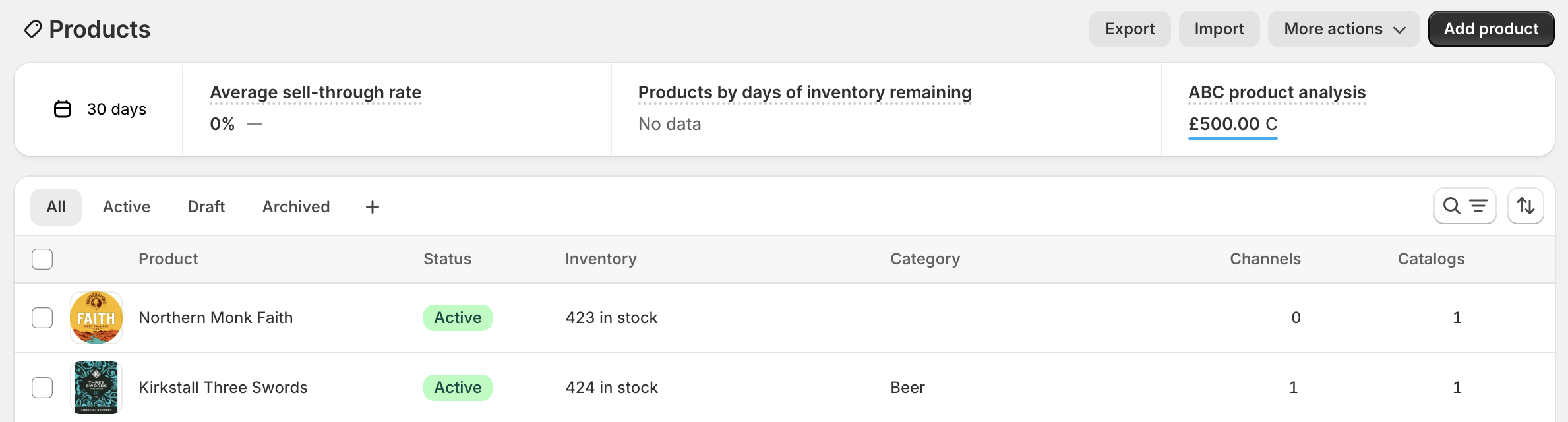Open the £500.00 C analysis link

click(x=1232, y=124)
